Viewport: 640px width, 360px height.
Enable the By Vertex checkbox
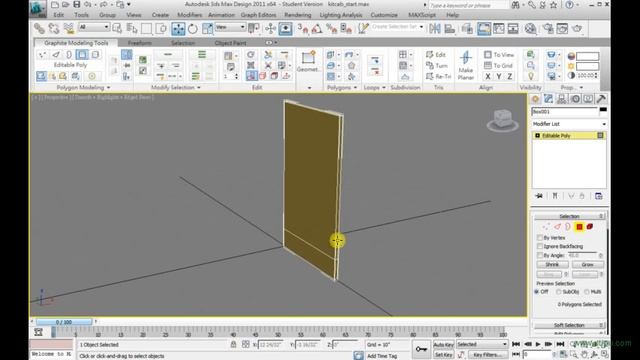pyautogui.click(x=540, y=238)
